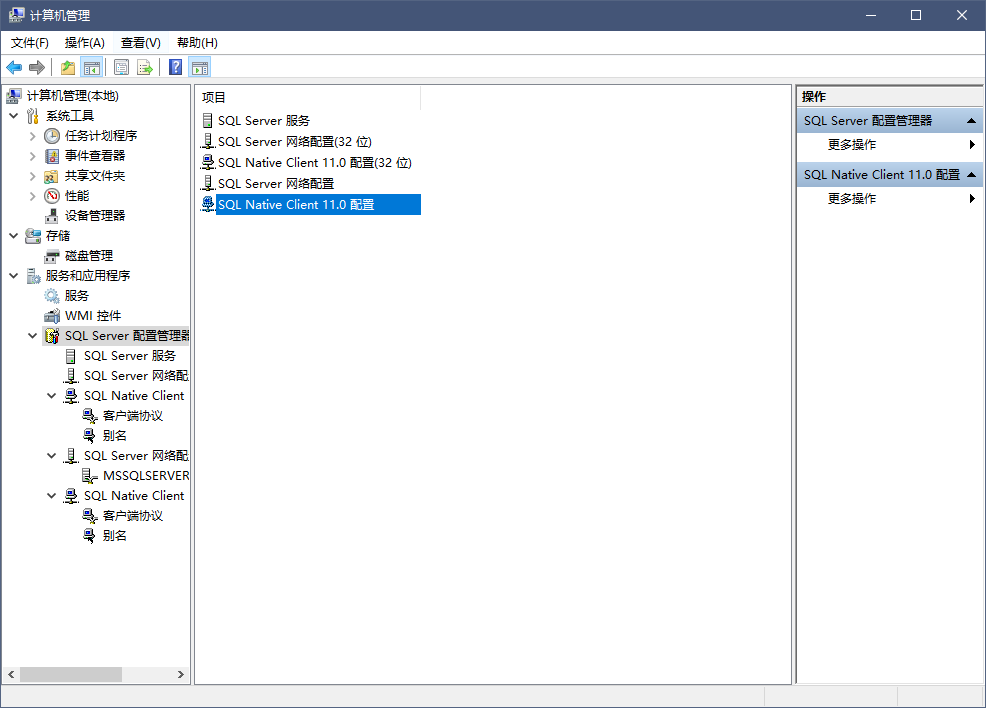Click the refresh toolbar icon beside the console tree toggle
This screenshot has height=708, width=986.
click(x=121, y=67)
